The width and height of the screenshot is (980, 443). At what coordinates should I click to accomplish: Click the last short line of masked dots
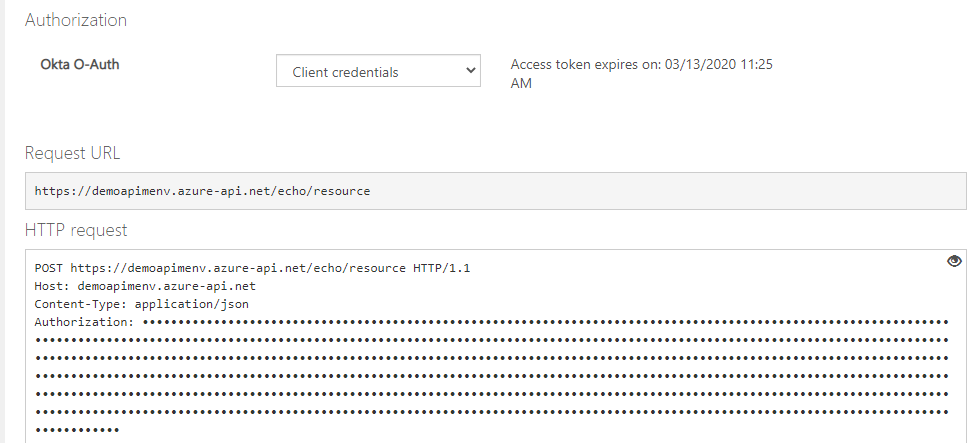coord(77,430)
